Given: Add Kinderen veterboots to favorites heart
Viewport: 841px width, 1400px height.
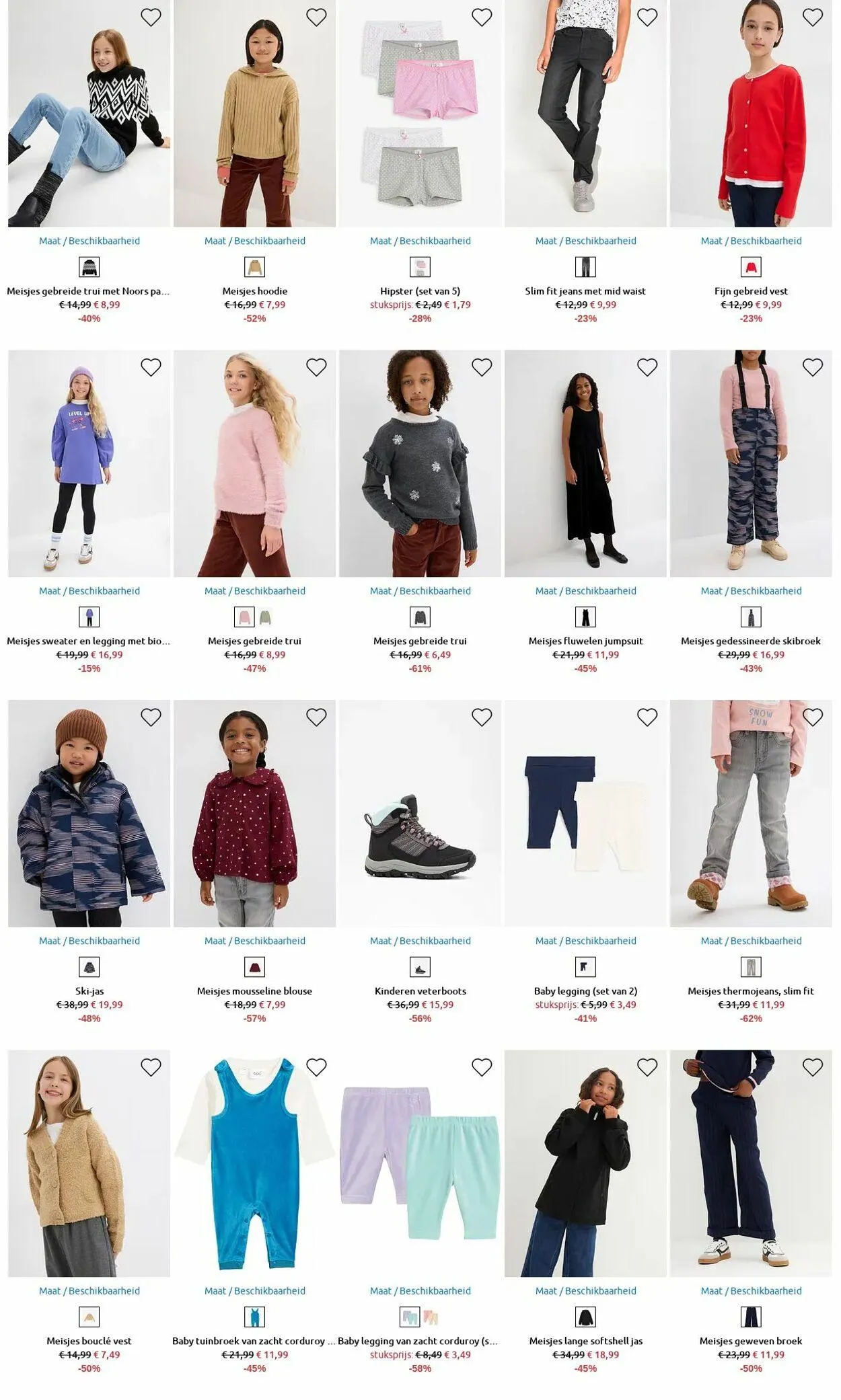Looking at the screenshot, I should coord(482,717).
